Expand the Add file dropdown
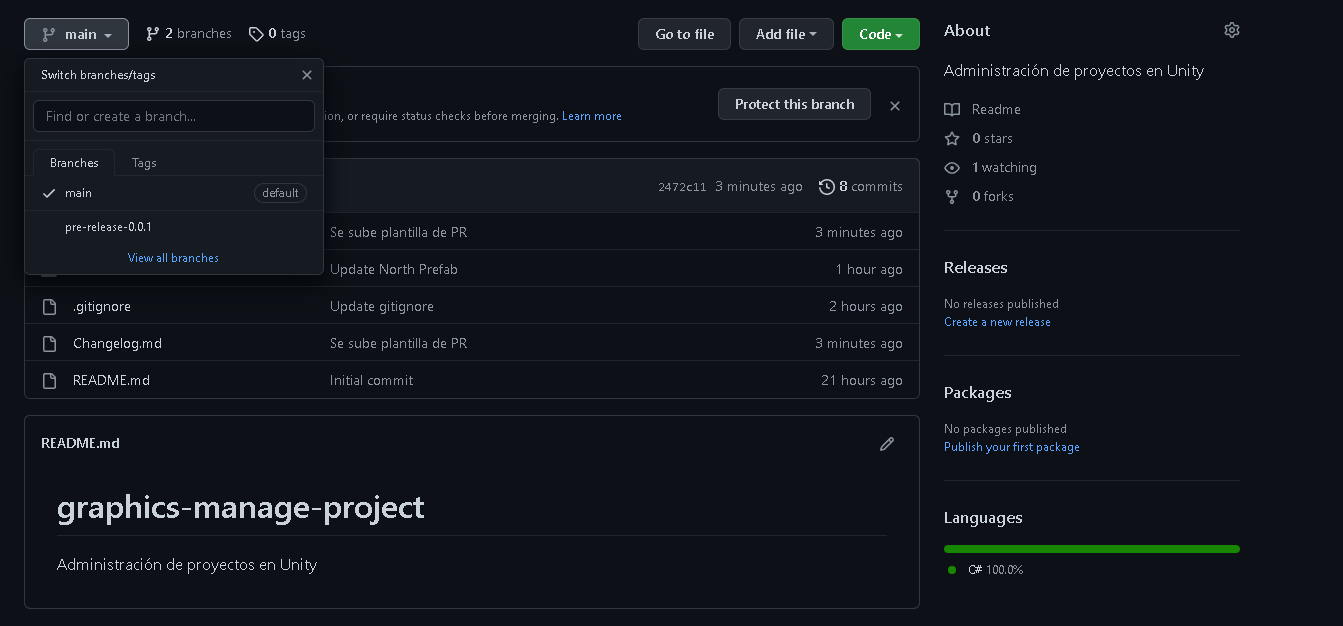 786,34
